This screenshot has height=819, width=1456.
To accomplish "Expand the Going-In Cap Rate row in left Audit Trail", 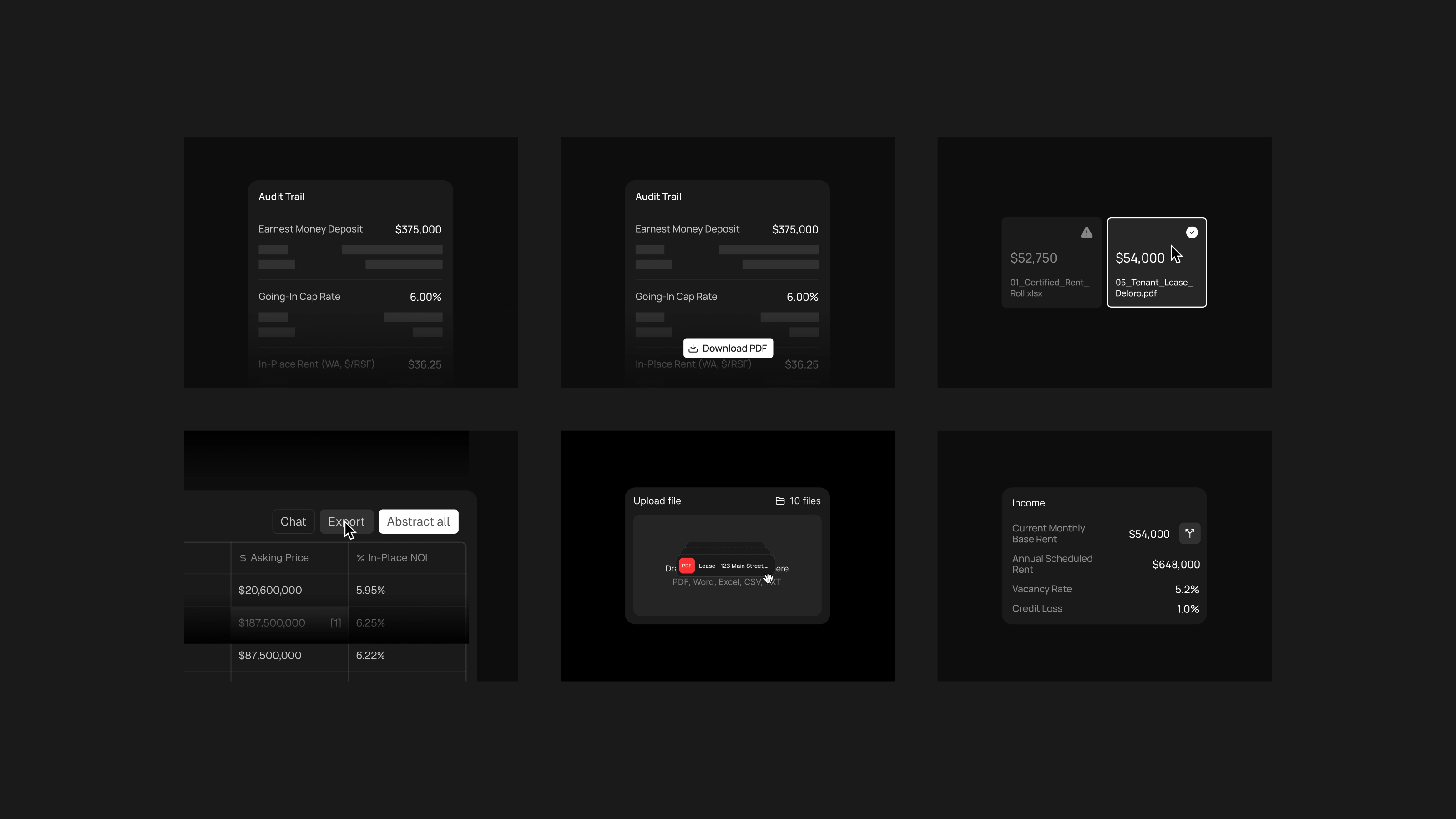I will click(349, 297).
